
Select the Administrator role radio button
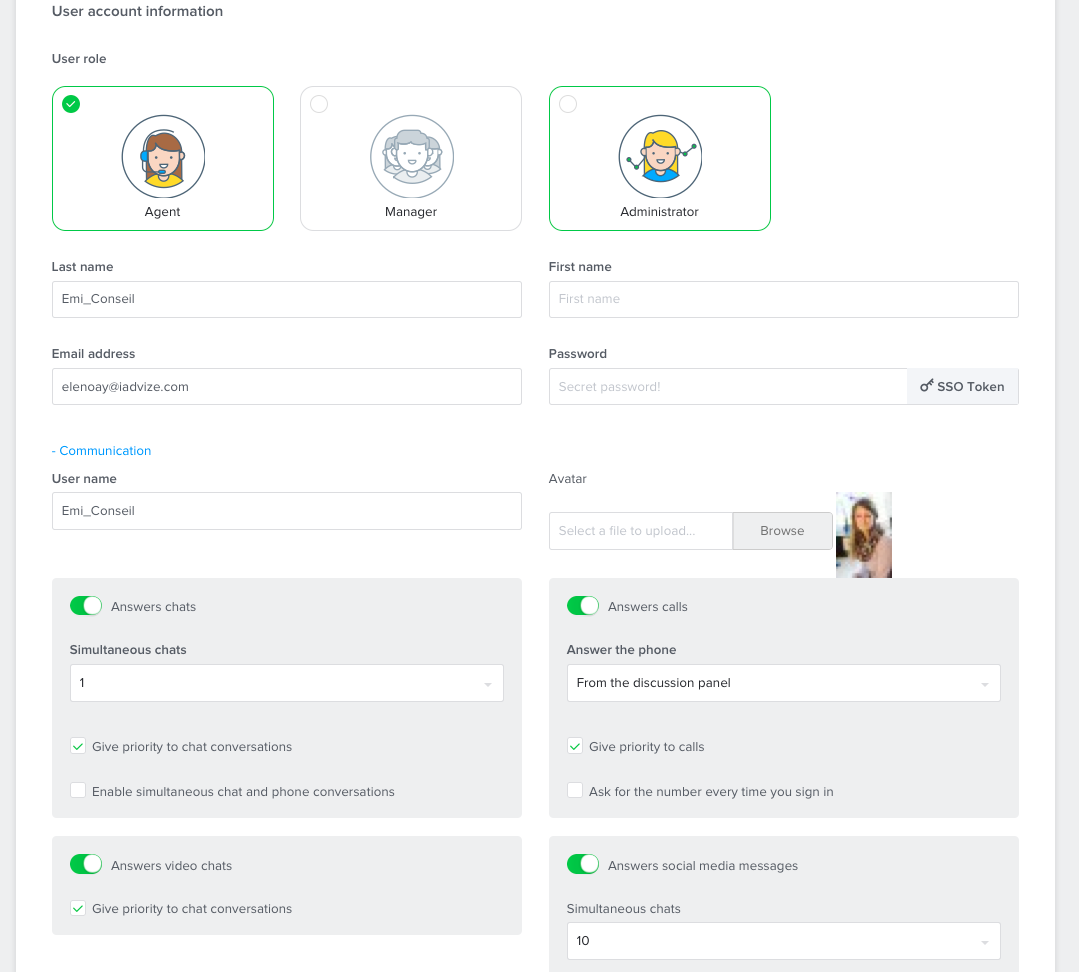(x=568, y=104)
